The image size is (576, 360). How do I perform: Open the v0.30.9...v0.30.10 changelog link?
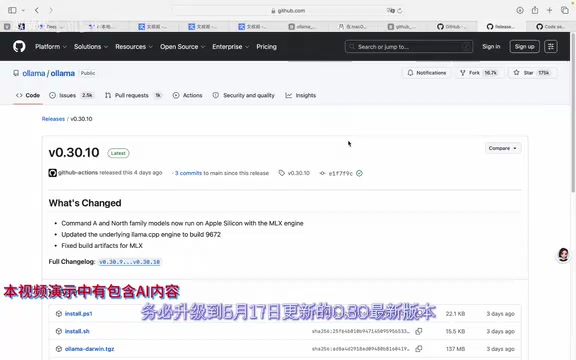[x=129, y=262]
